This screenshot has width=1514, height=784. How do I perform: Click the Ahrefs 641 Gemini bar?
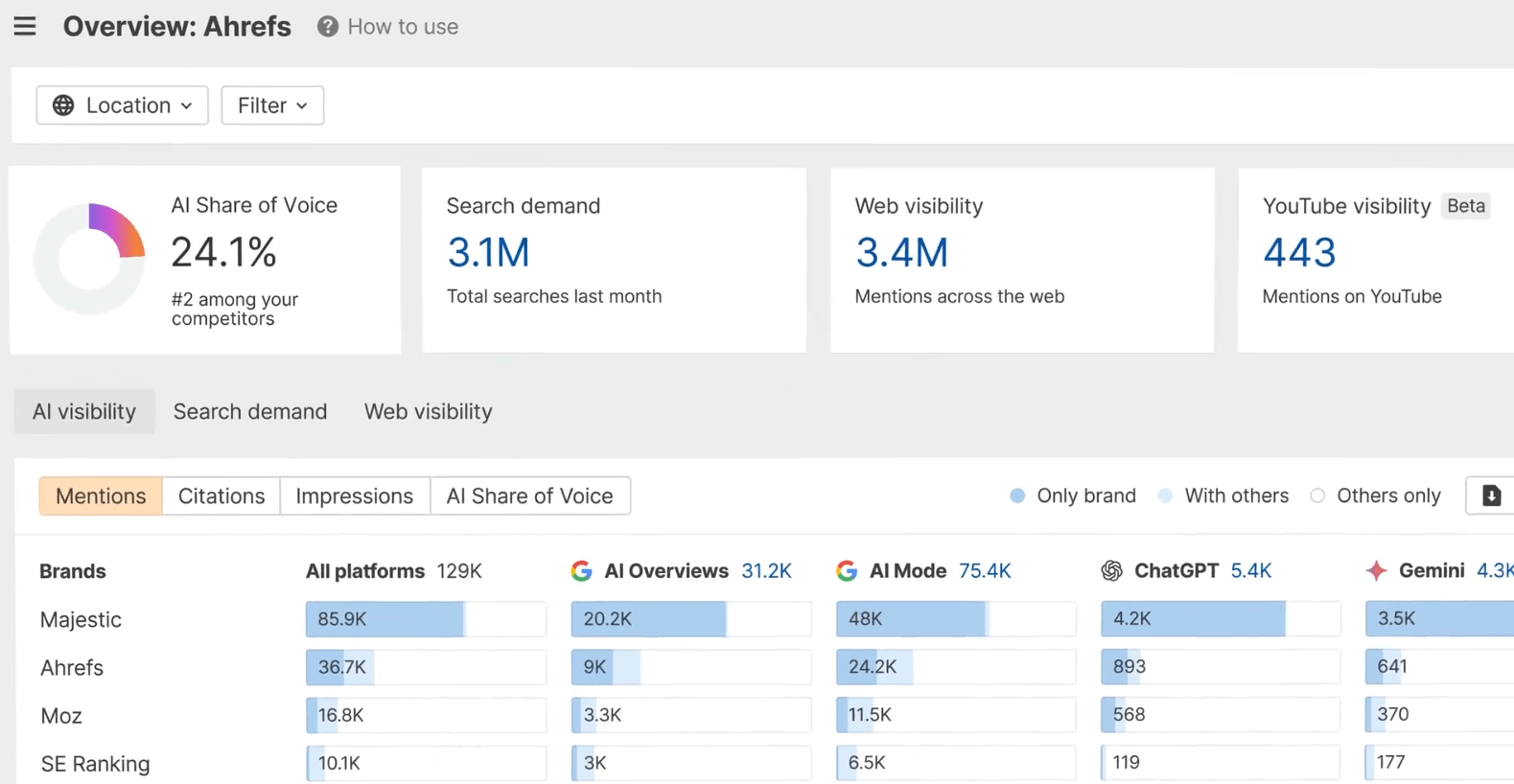(1439, 667)
